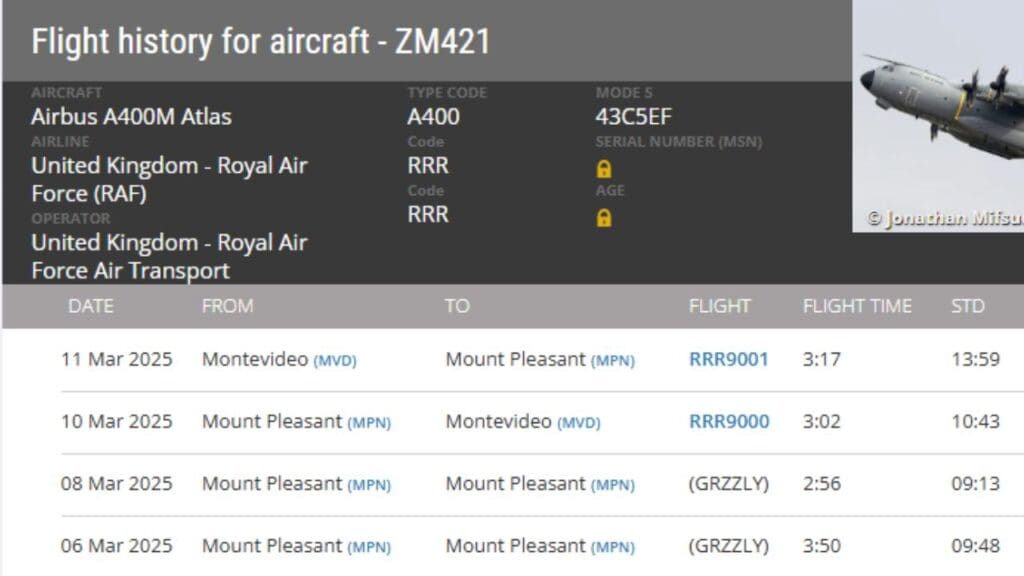
Task: Click MVD code in 11 Mar row
Action: pos(335,360)
